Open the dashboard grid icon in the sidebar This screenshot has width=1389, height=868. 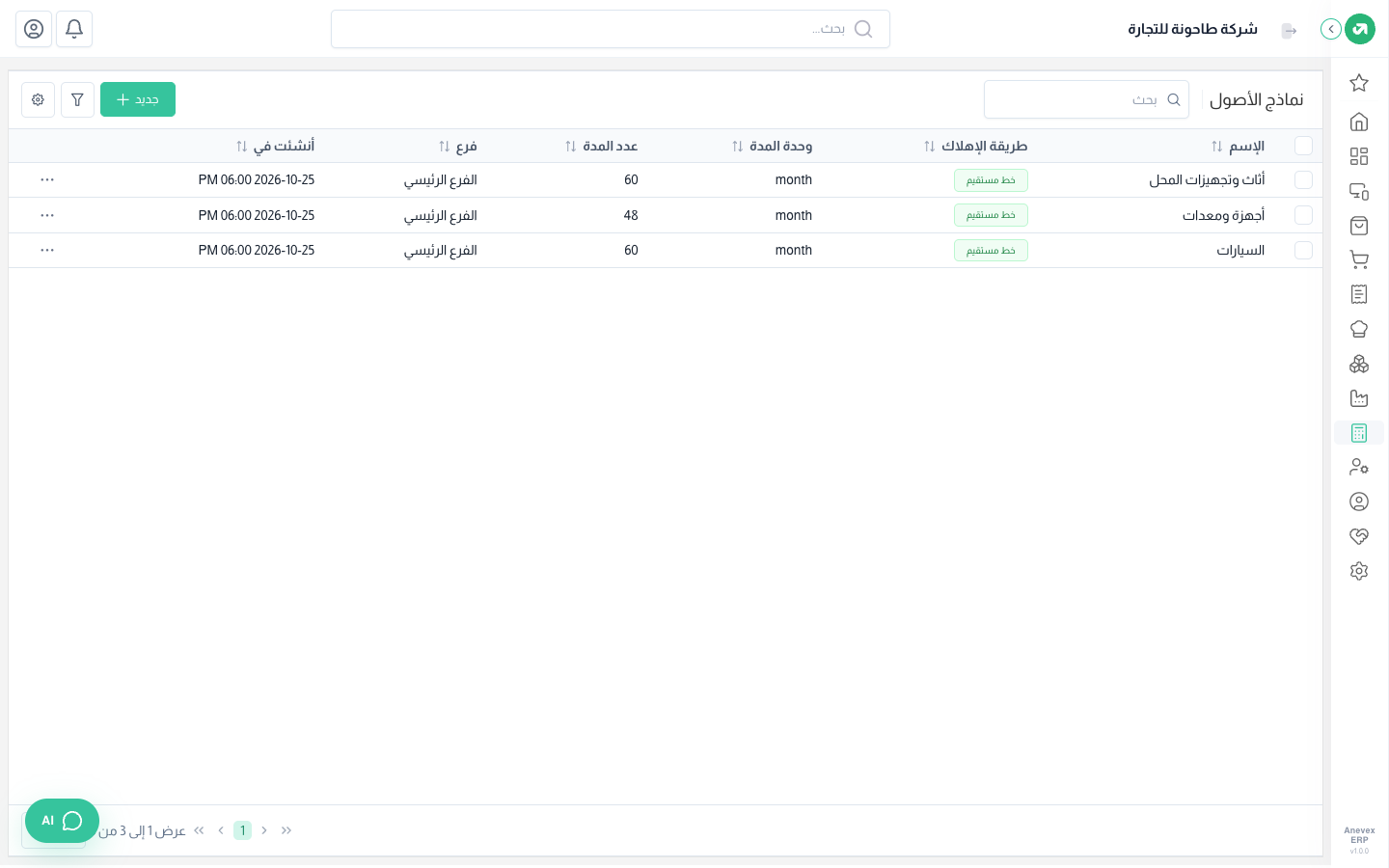tap(1359, 156)
